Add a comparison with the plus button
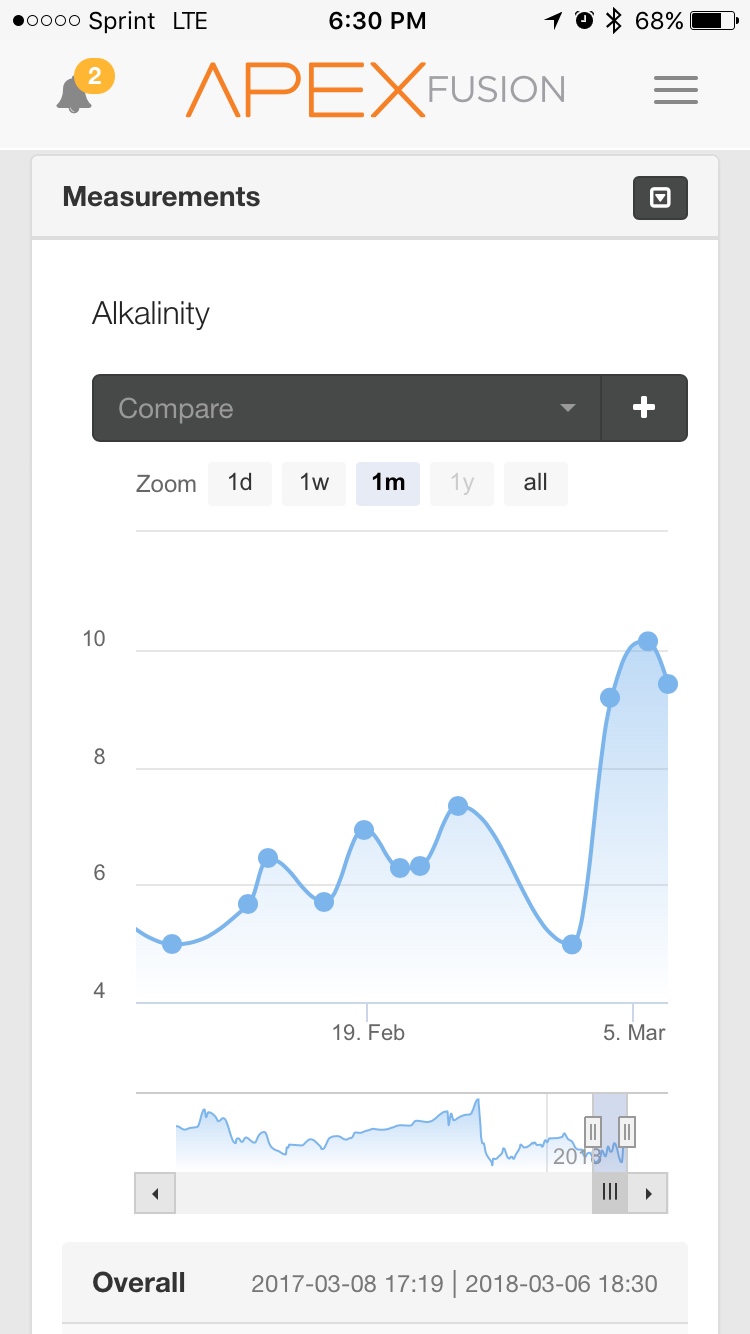750x1334 pixels. point(645,408)
